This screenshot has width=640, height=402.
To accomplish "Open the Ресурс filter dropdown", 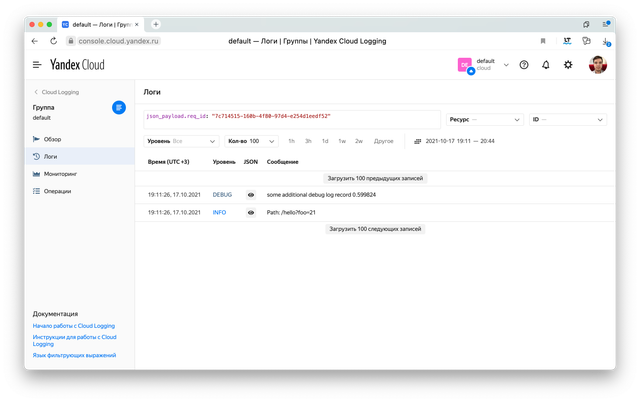I will coord(484,119).
